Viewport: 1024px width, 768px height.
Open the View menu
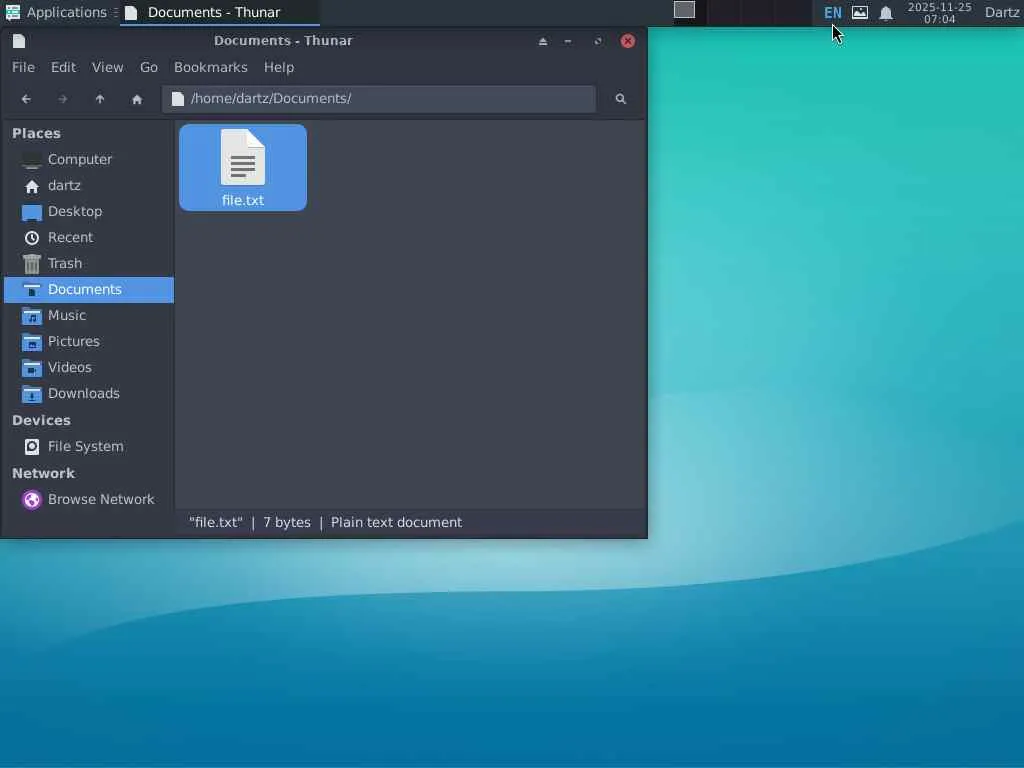107,67
